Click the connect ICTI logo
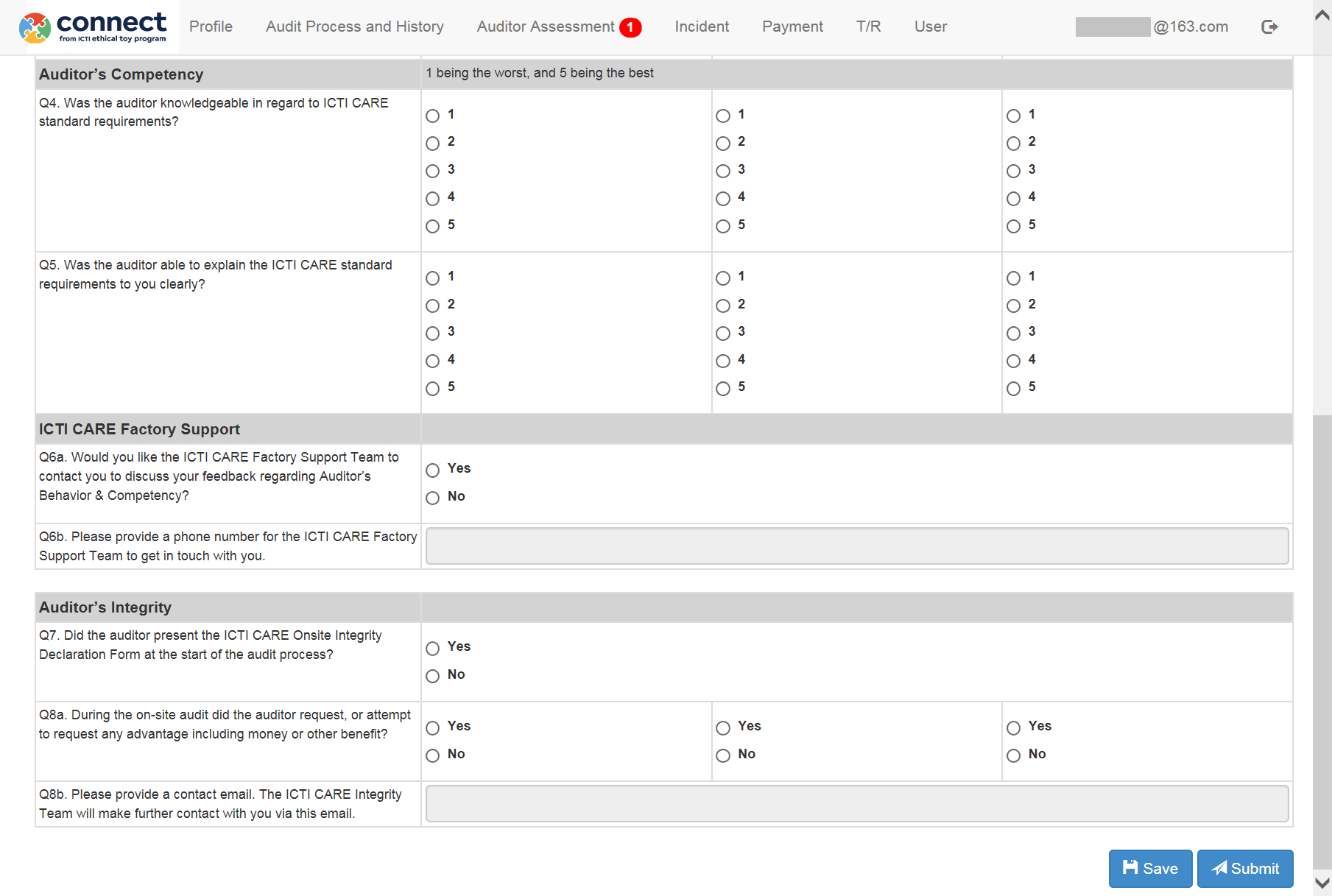1332x896 pixels. [x=93, y=27]
